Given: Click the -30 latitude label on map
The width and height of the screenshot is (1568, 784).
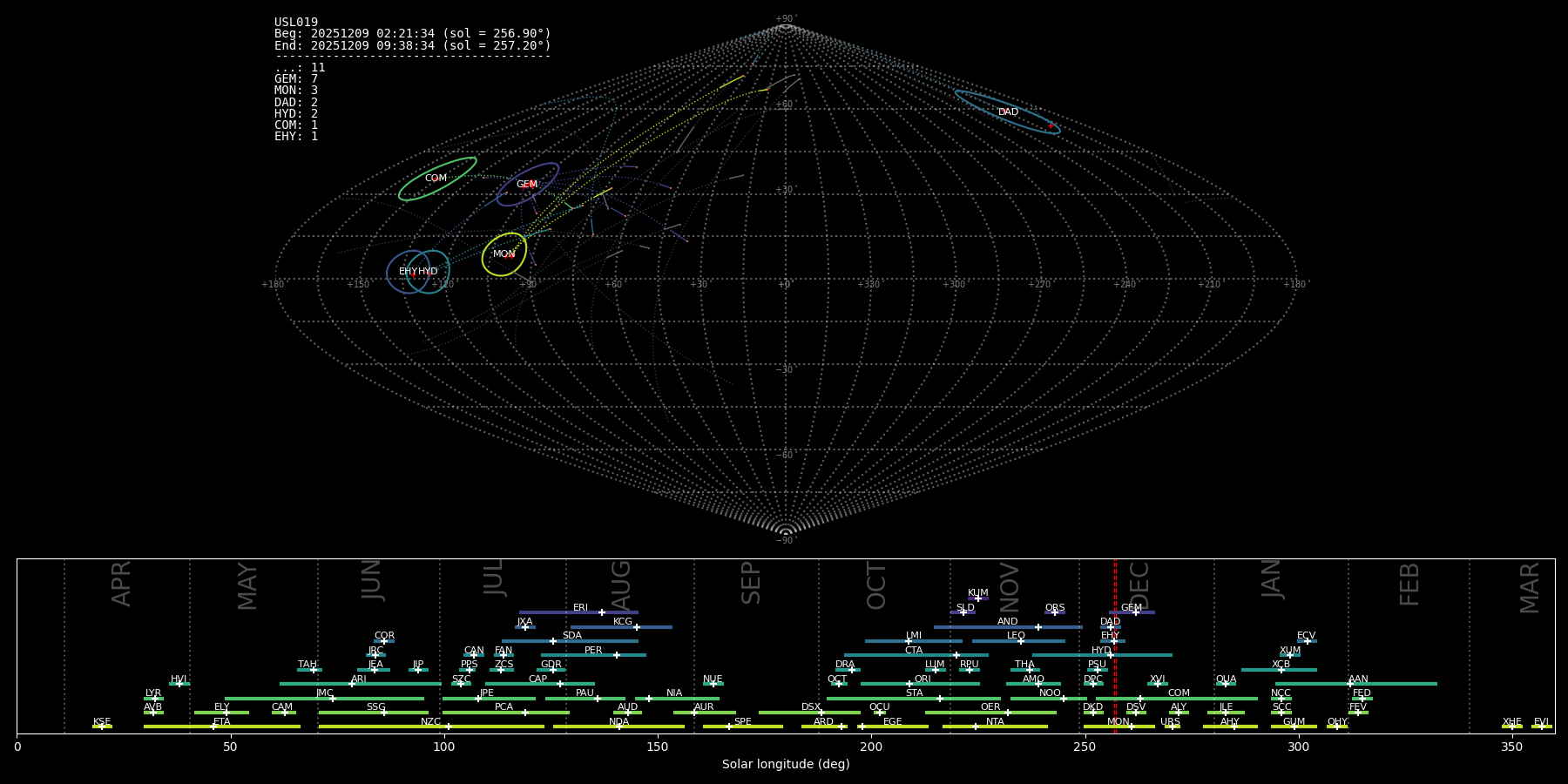Looking at the screenshot, I should (x=786, y=370).
